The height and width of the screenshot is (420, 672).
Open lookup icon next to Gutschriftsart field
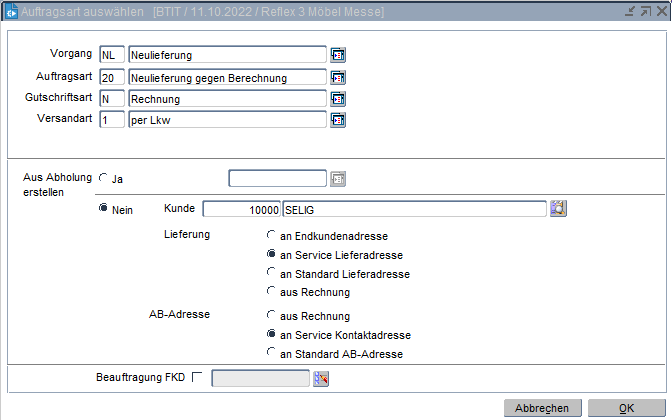pos(338,98)
